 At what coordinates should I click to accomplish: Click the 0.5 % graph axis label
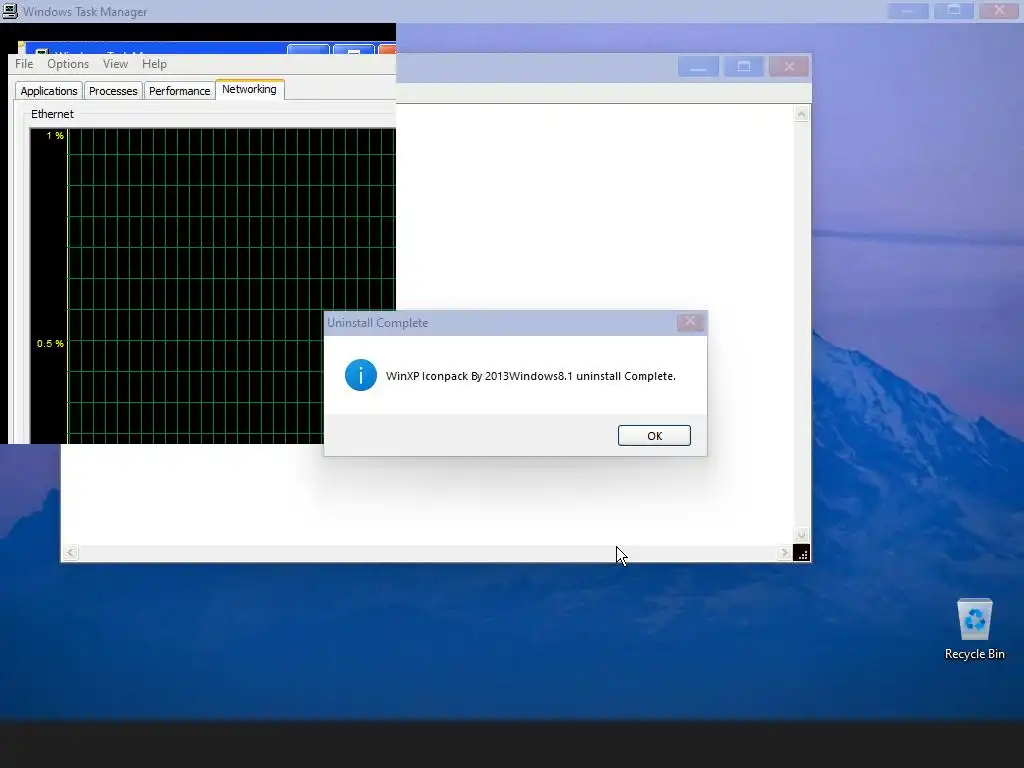[x=50, y=344]
